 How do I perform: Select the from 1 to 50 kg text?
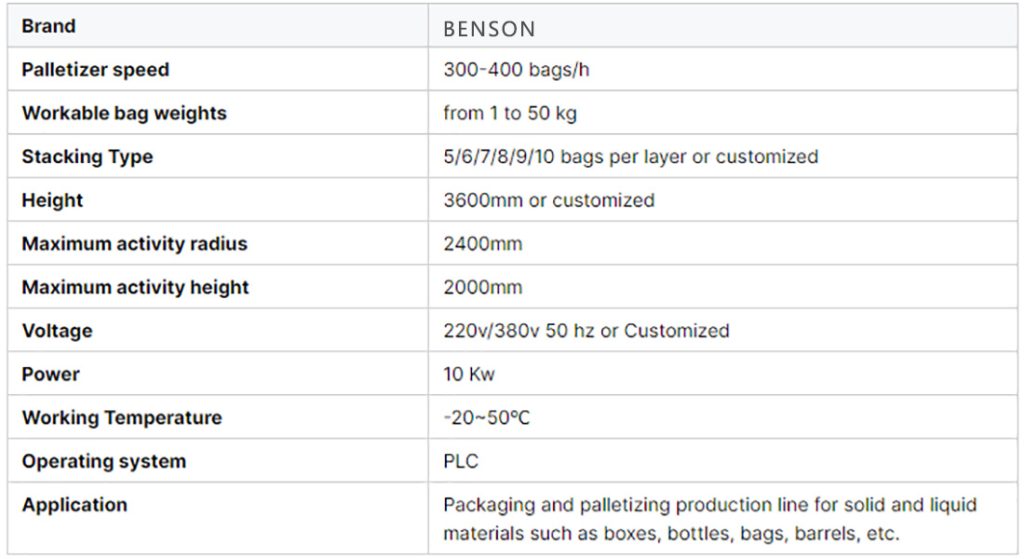tap(510, 113)
